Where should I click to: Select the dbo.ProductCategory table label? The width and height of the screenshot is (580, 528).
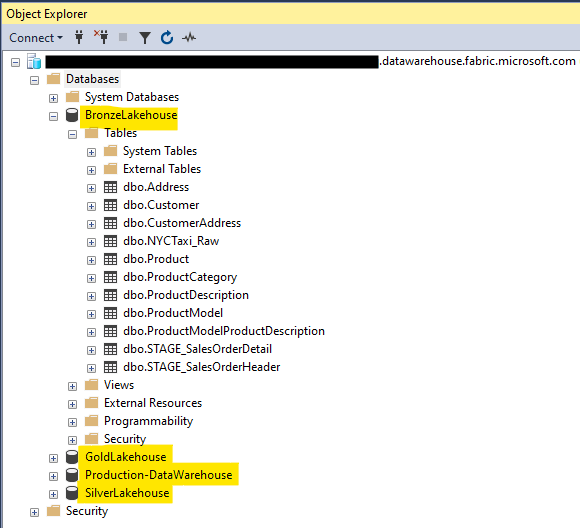[x=180, y=277]
